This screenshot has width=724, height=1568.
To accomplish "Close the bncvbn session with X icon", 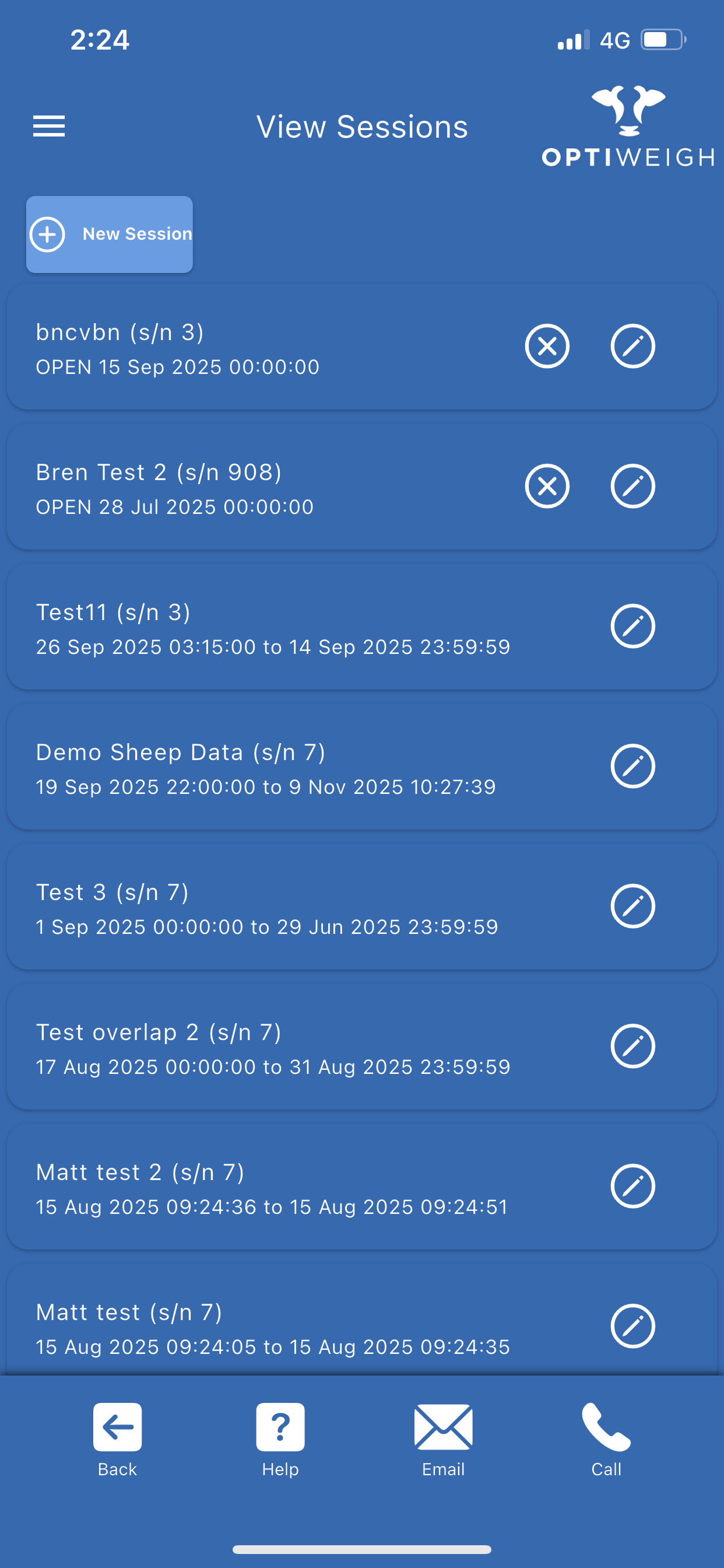I will 547,346.
